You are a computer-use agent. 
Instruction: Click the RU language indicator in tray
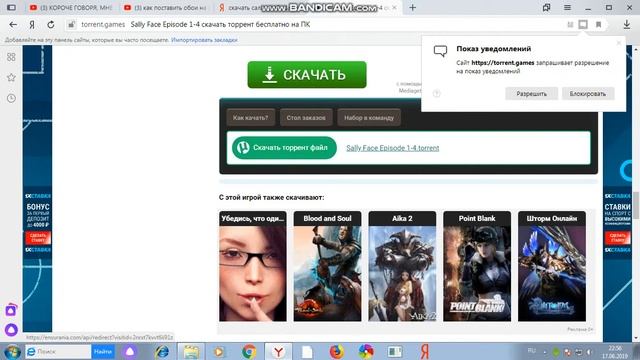point(531,351)
